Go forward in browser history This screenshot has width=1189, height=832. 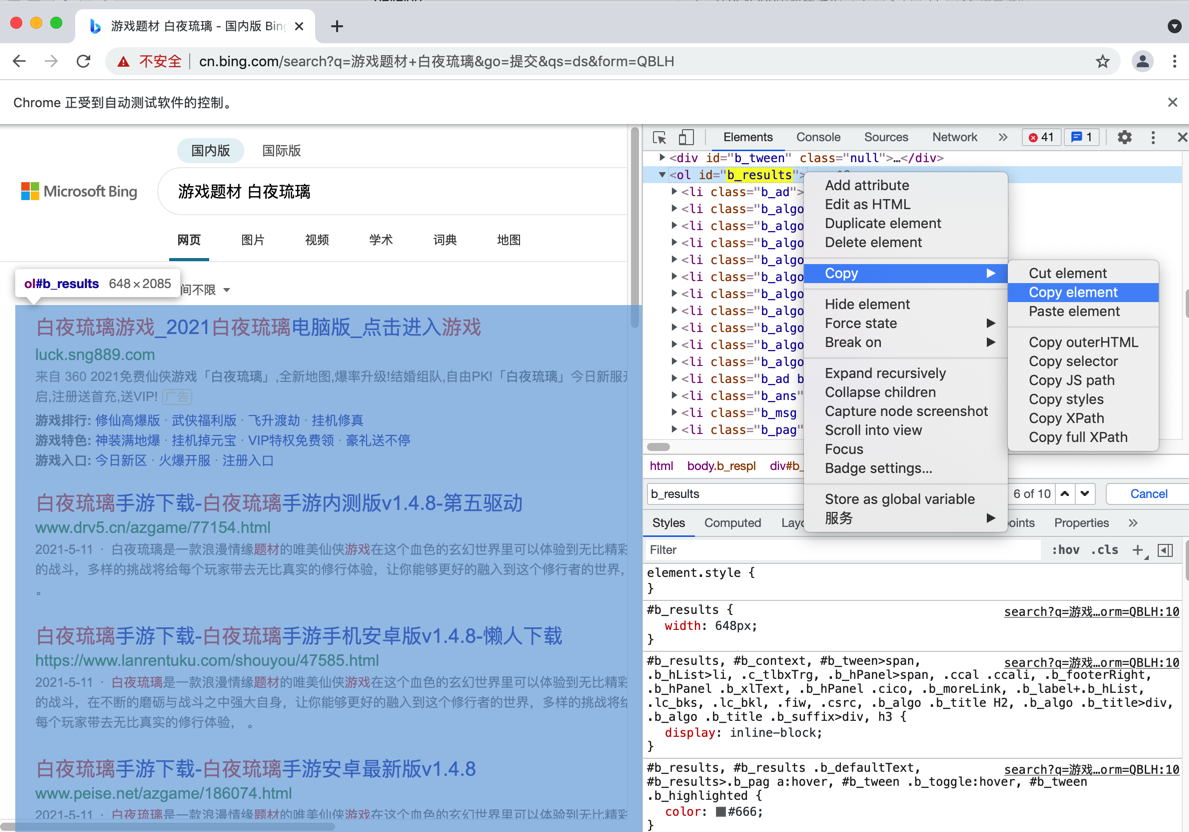[52, 61]
